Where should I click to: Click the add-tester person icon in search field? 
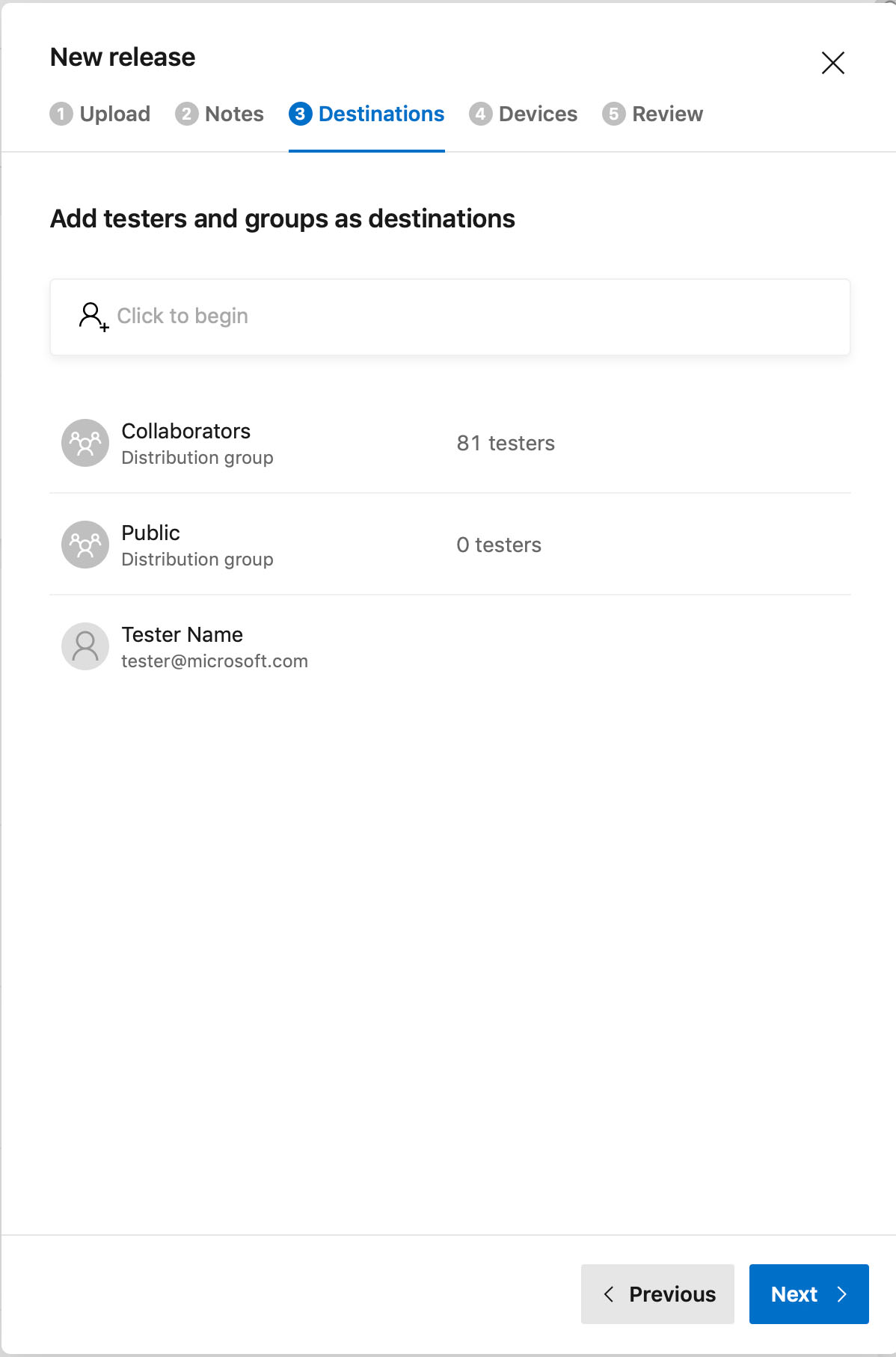pyautogui.click(x=93, y=316)
